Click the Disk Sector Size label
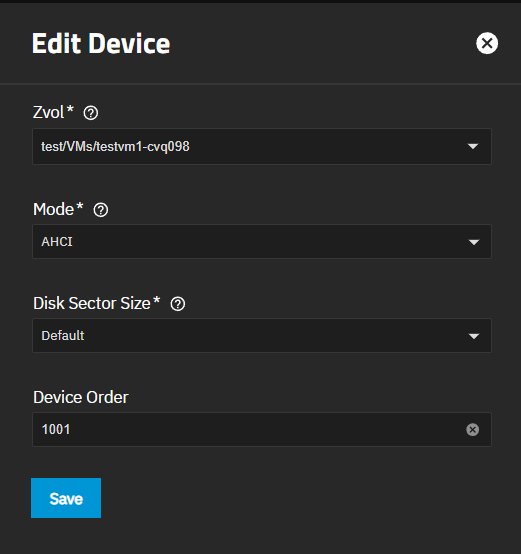This screenshot has width=521, height=554. (x=92, y=303)
